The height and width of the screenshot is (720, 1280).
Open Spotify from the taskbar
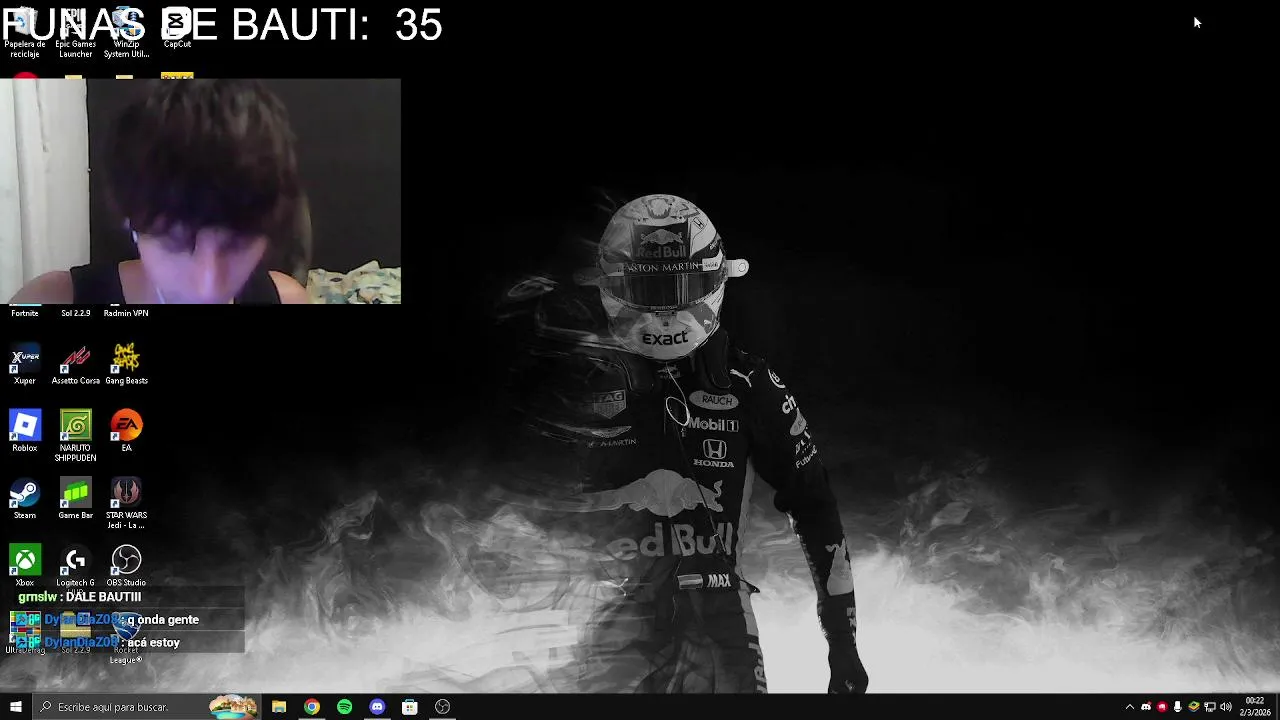coord(345,707)
